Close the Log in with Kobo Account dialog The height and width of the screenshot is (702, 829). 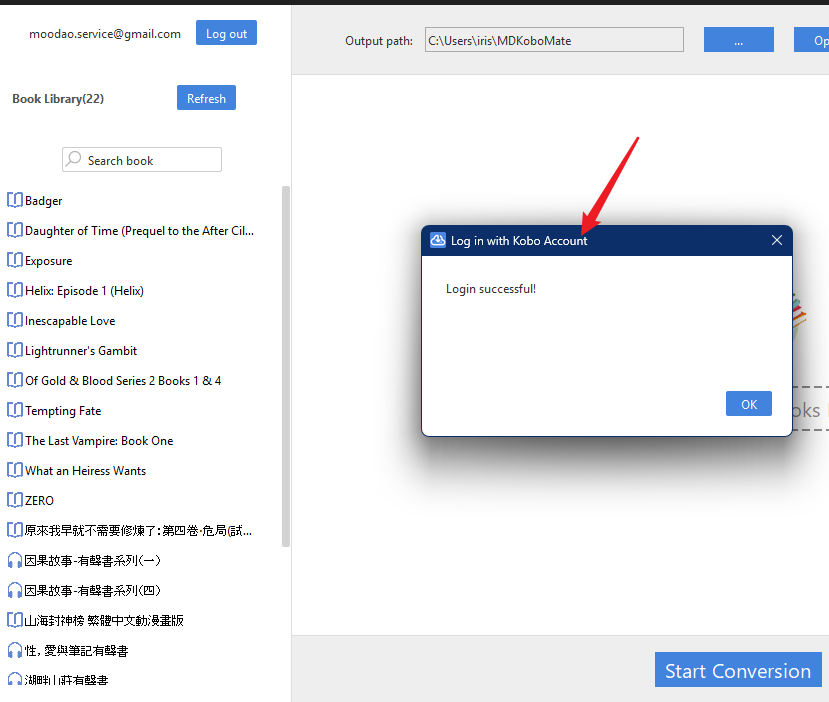[777, 240]
